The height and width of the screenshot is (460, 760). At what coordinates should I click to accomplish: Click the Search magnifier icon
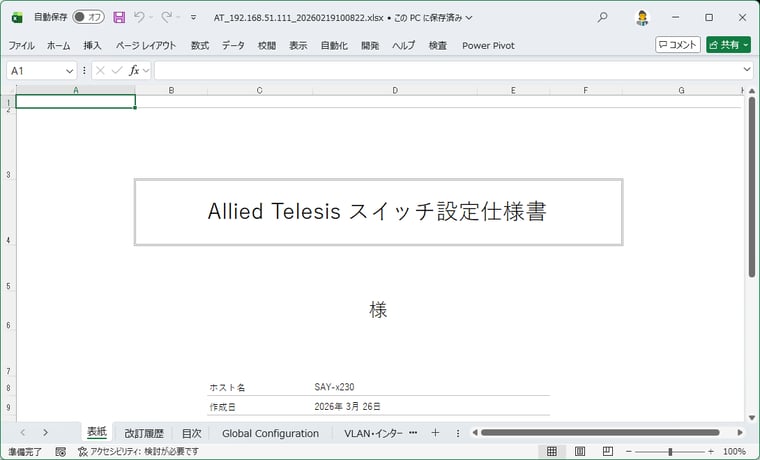click(602, 17)
